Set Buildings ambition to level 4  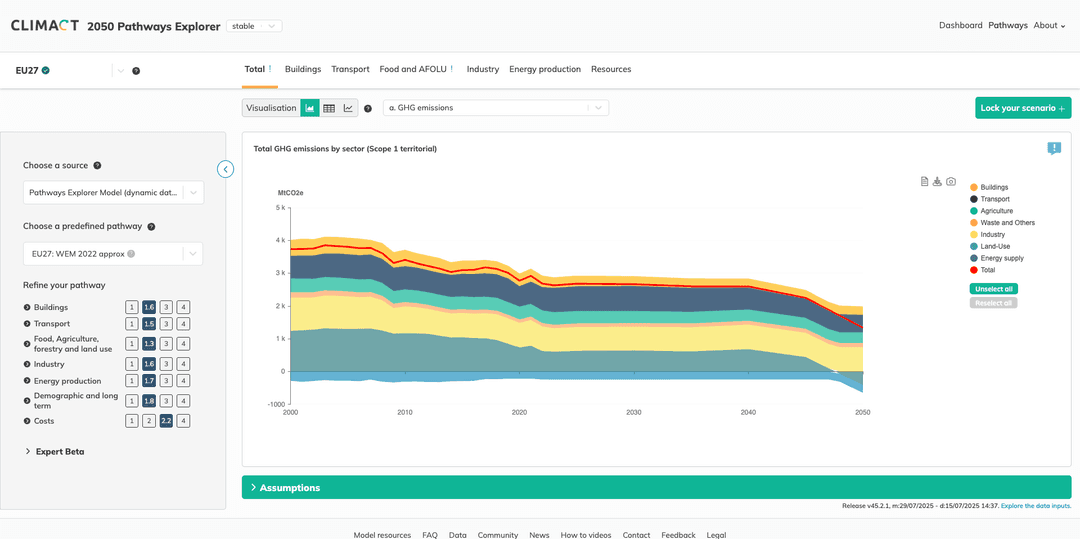183,308
